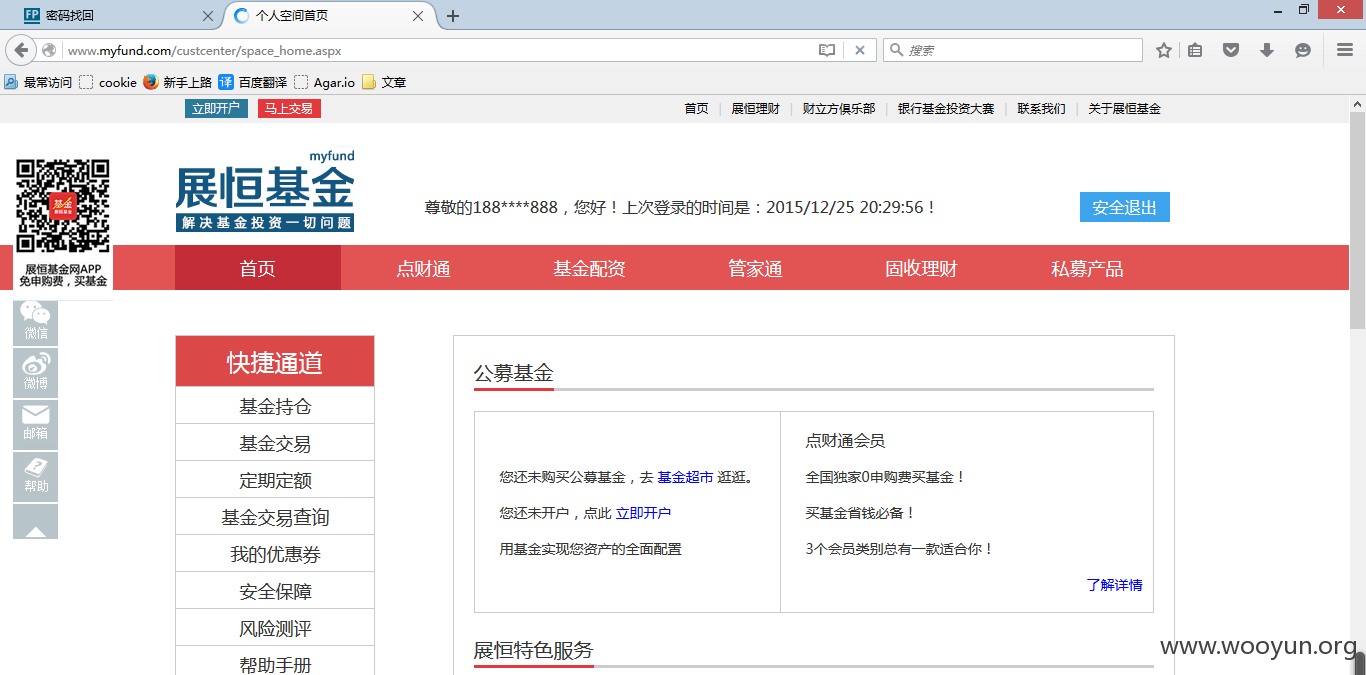Click the Pocket toolbar icon
Image resolution: width=1366 pixels, height=675 pixels.
[1232, 50]
